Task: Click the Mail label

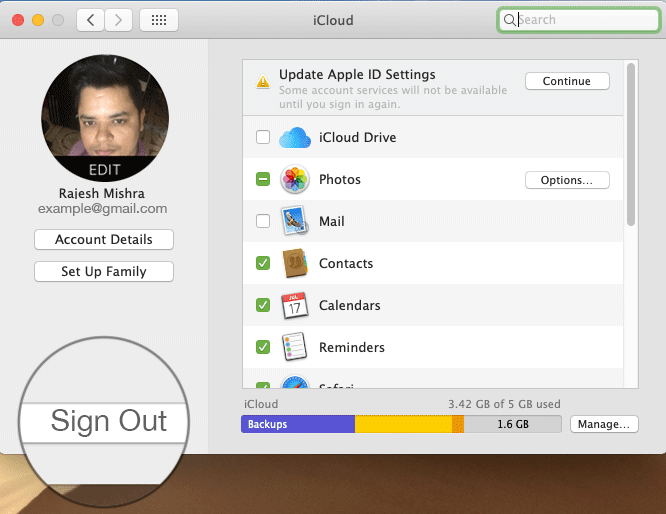Action: click(332, 221)
